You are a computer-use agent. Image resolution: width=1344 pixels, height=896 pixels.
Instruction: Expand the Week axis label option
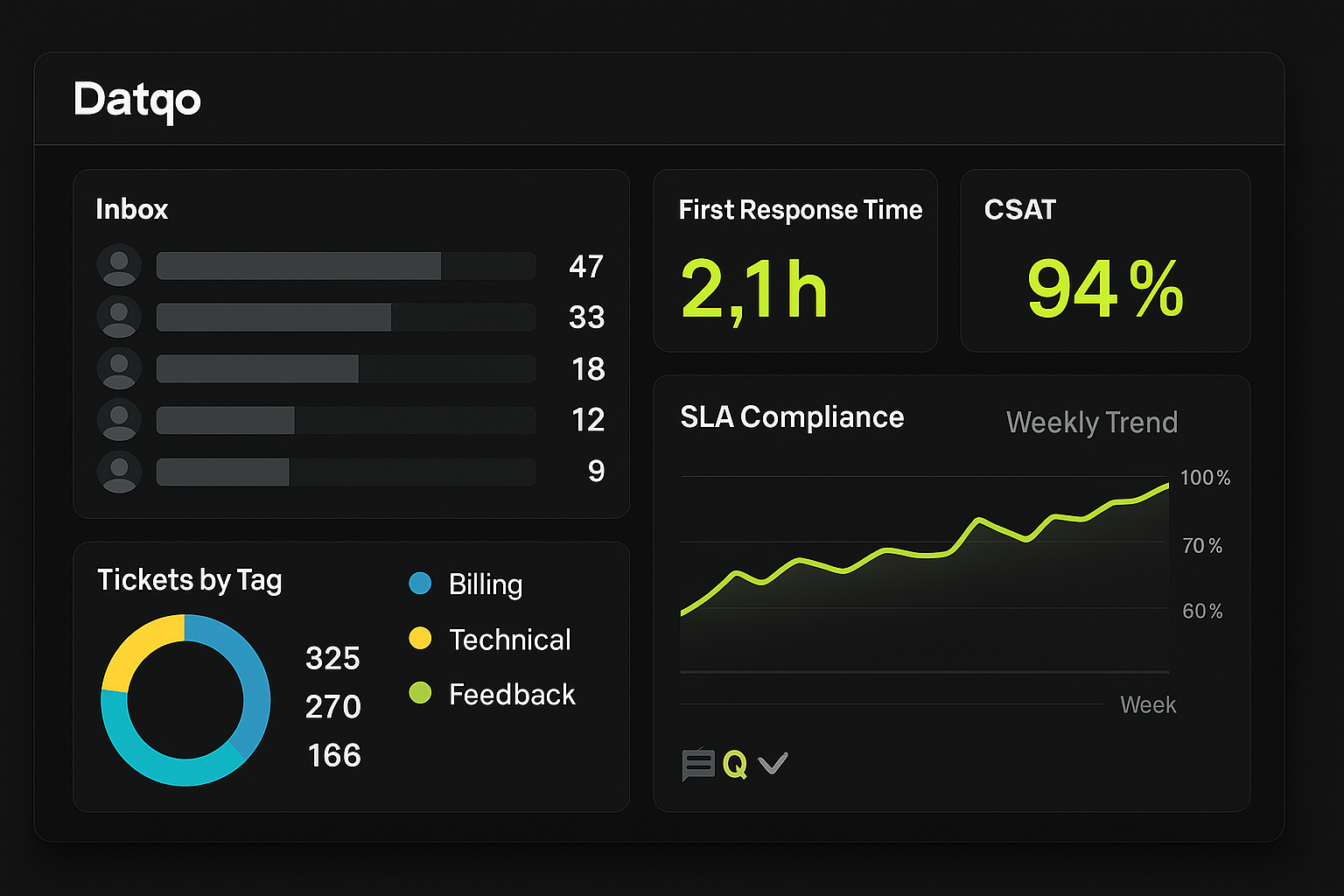(1148, 704)
